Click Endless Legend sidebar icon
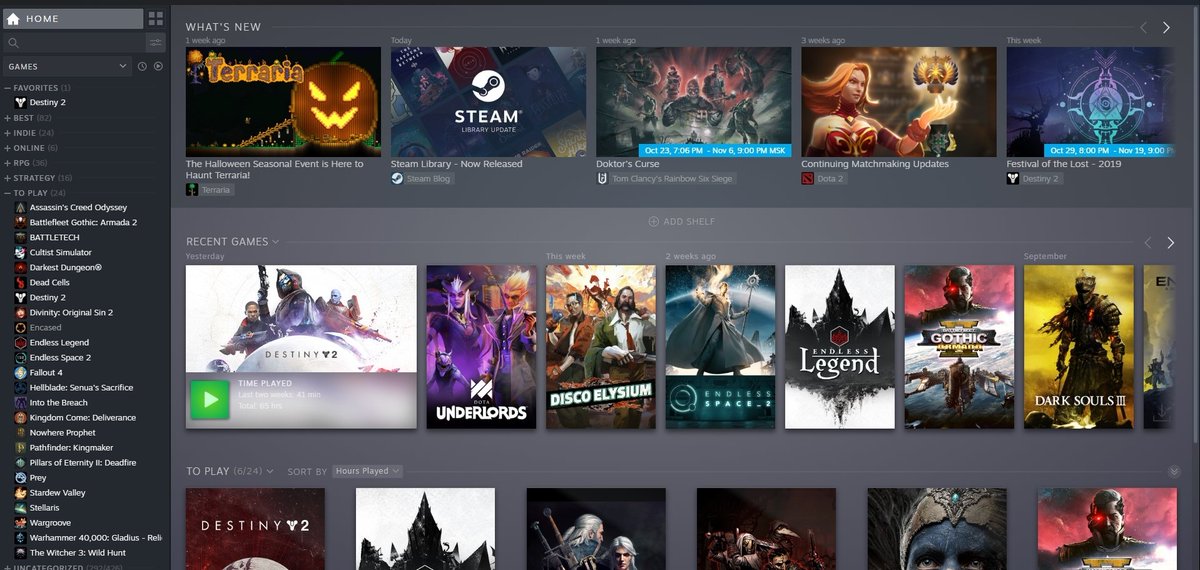 (20, 342)
